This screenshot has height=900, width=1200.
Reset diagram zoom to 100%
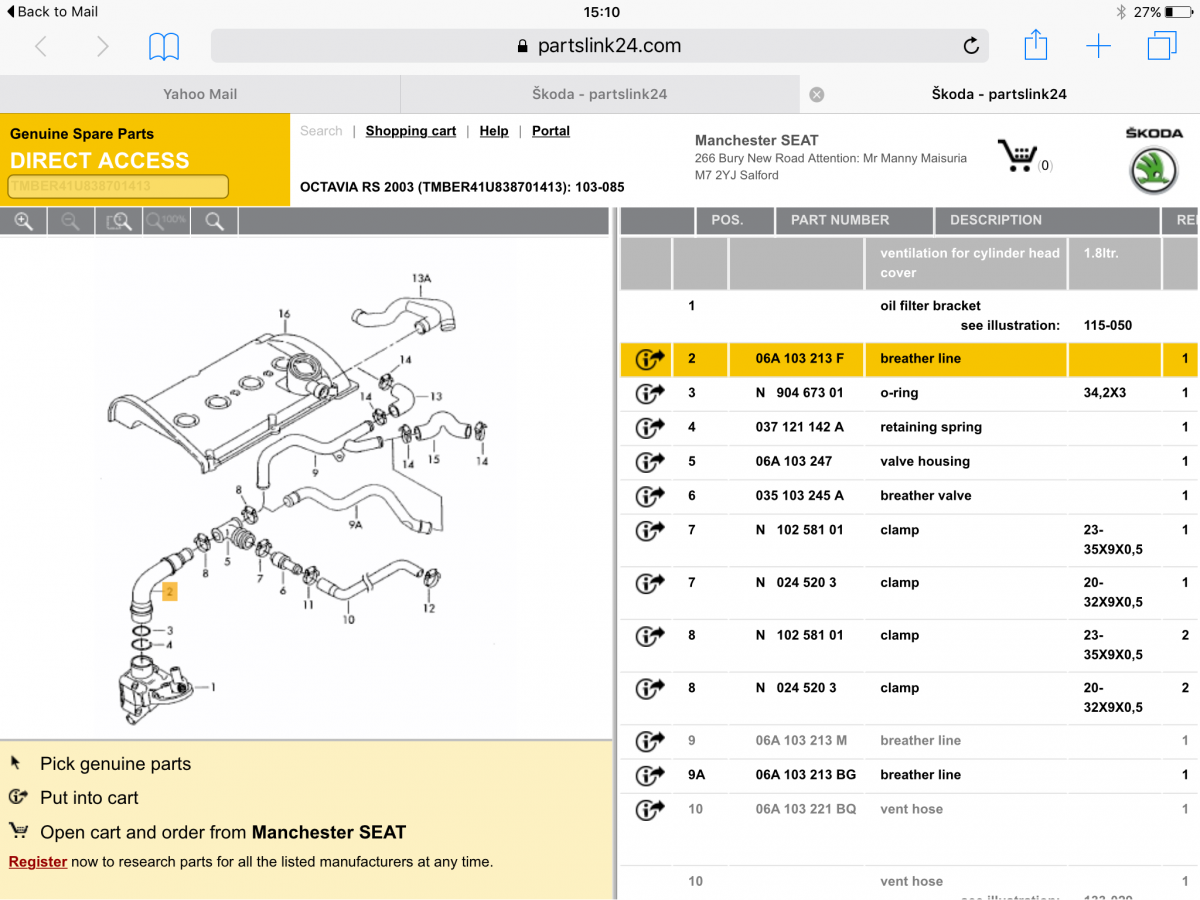pyautogui.click(x=166, y=222)
